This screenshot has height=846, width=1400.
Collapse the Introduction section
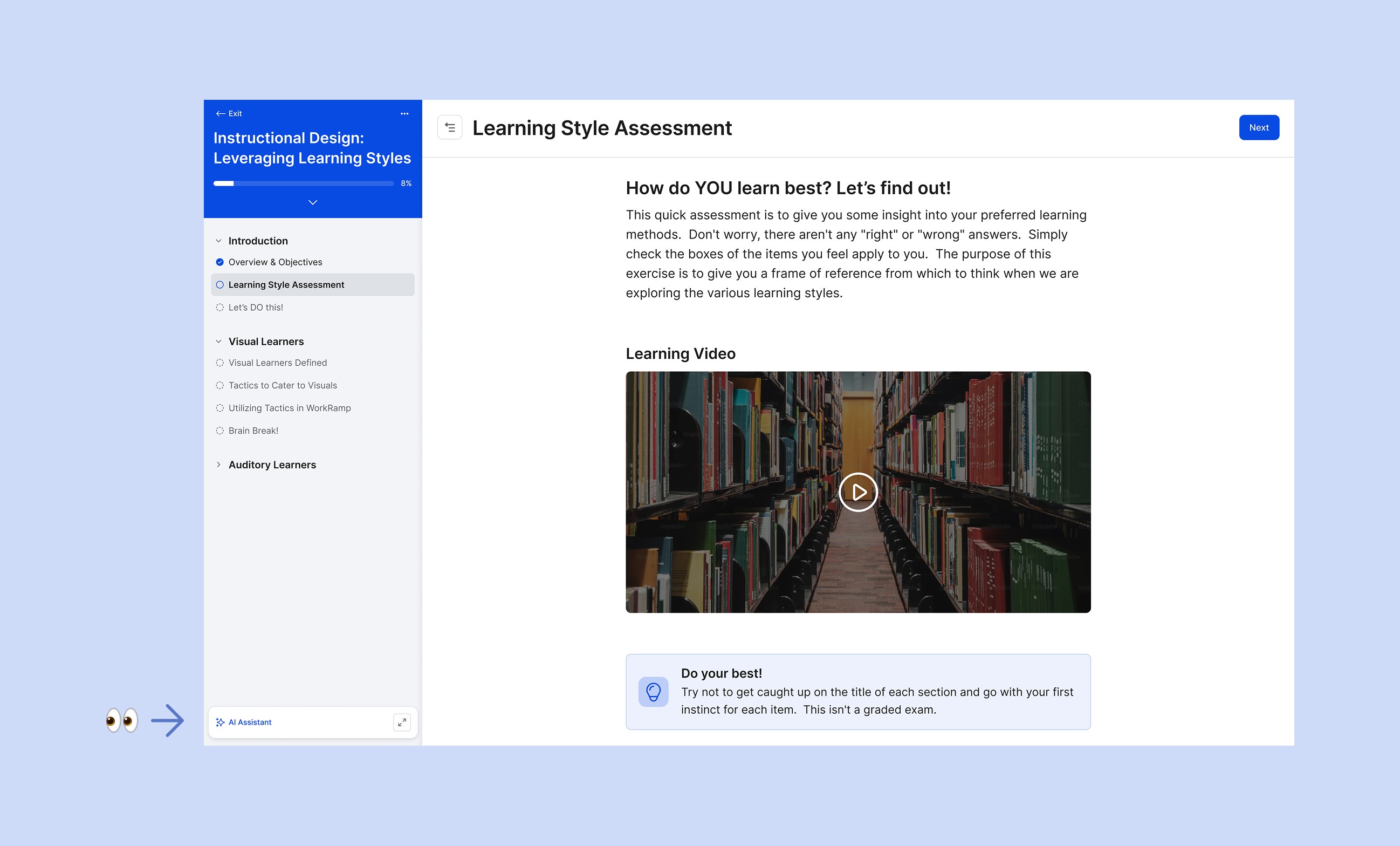click(219, 241)
